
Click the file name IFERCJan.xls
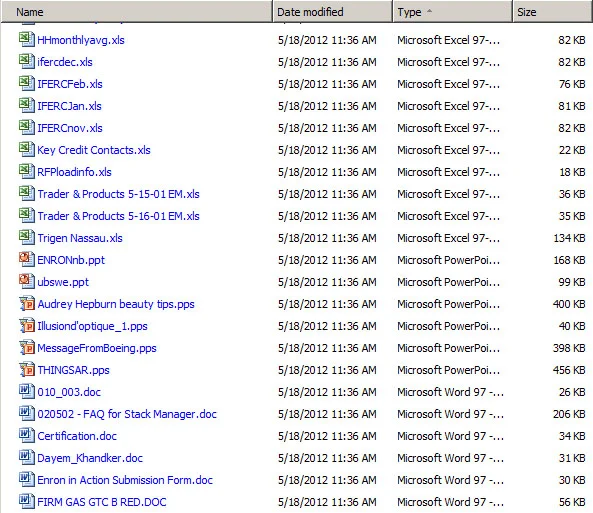(x=69, y=106)
